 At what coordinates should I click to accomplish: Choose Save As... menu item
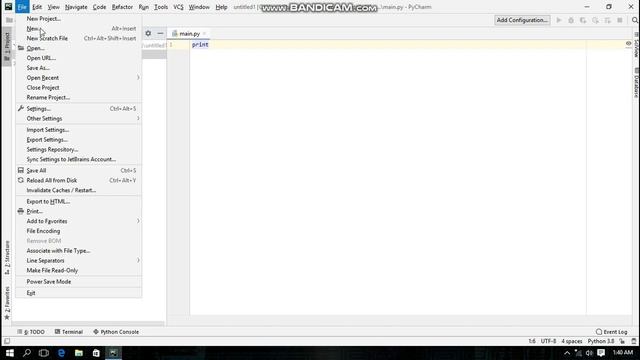pos(79,68)
